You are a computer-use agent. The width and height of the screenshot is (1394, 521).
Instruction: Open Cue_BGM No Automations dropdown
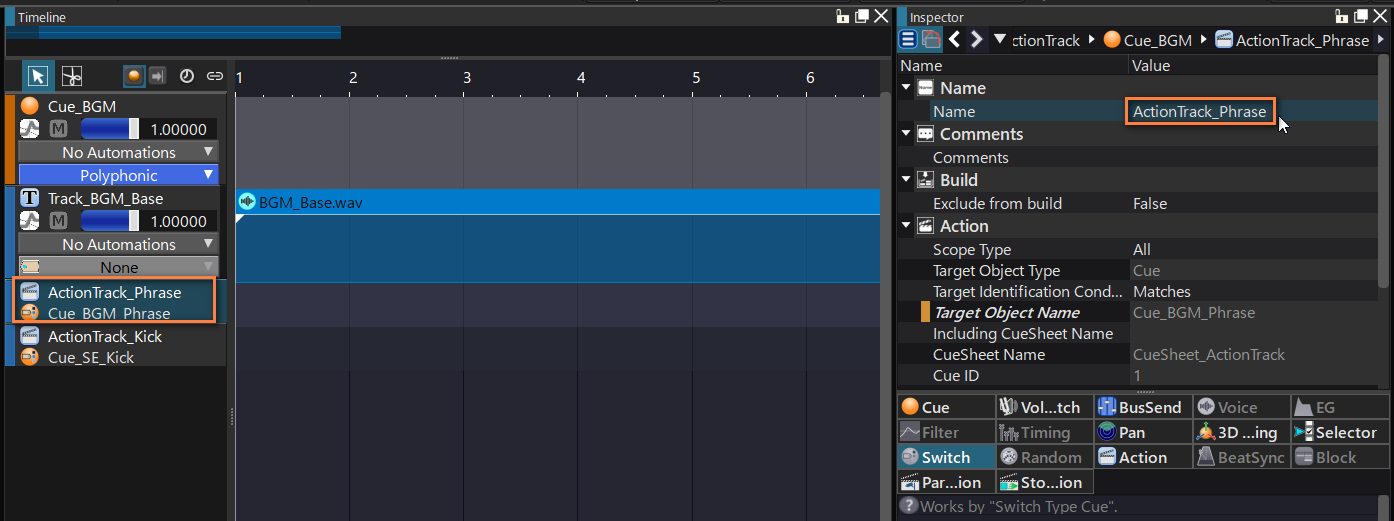click(118, 152)
